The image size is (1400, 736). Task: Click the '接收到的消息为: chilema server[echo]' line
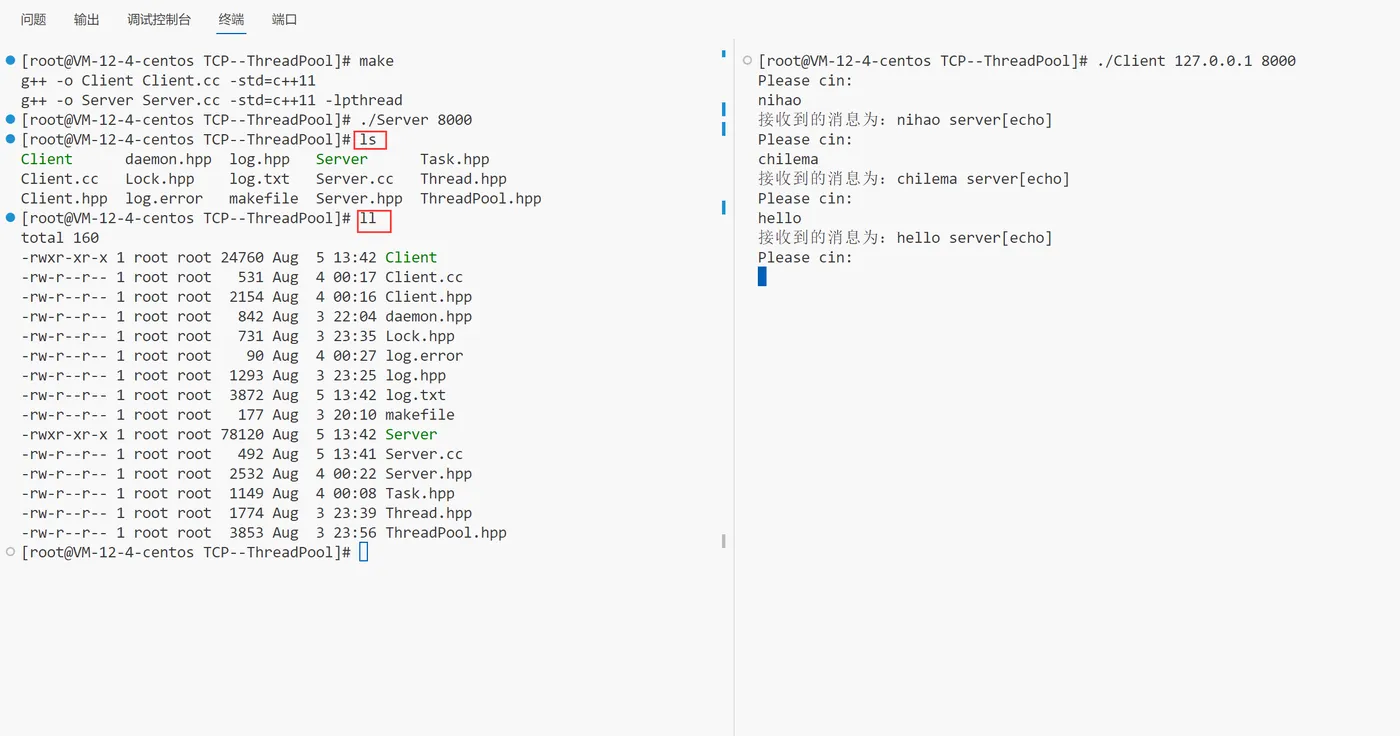[914, 179]
